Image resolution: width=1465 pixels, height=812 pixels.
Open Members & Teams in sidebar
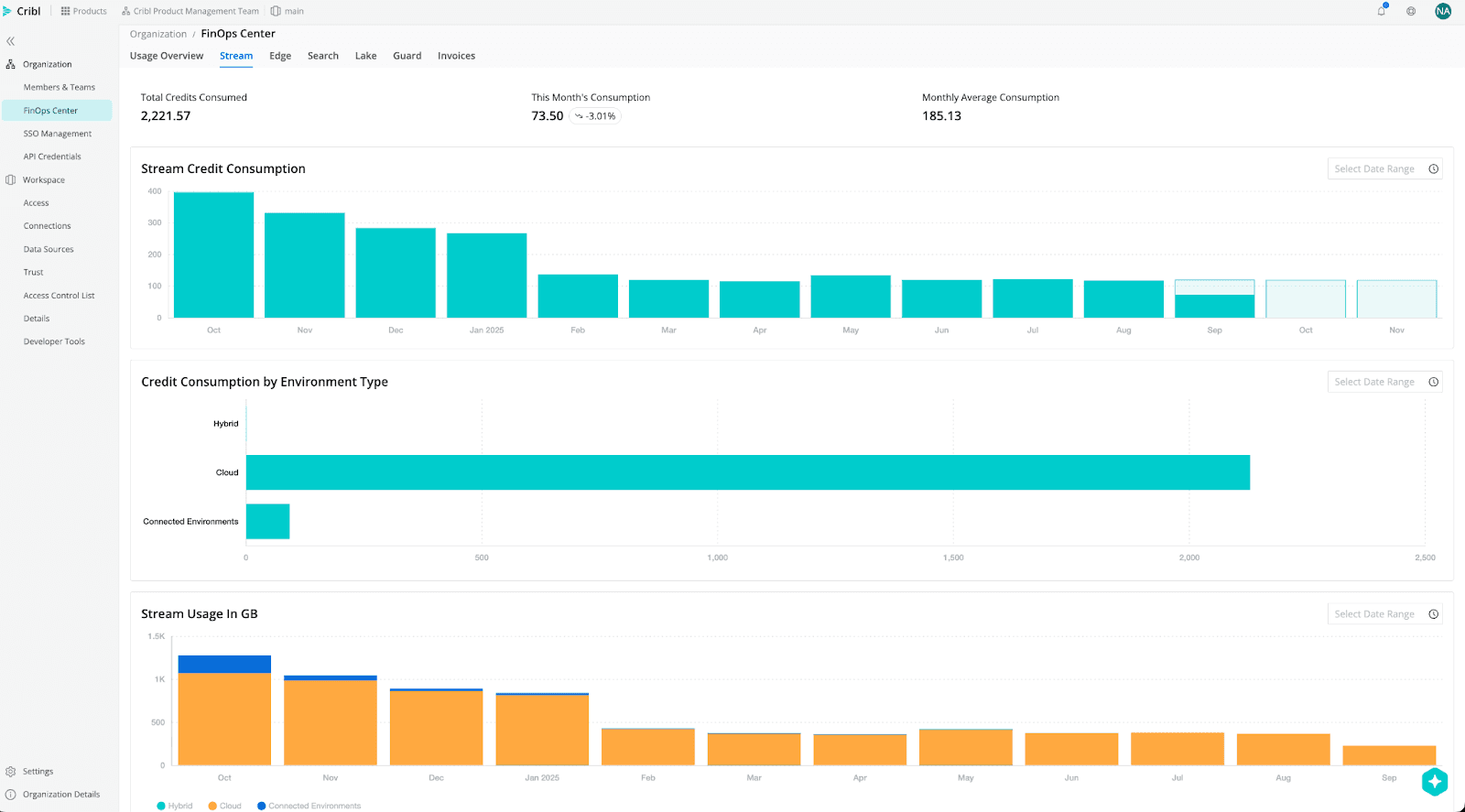point(59,87)
